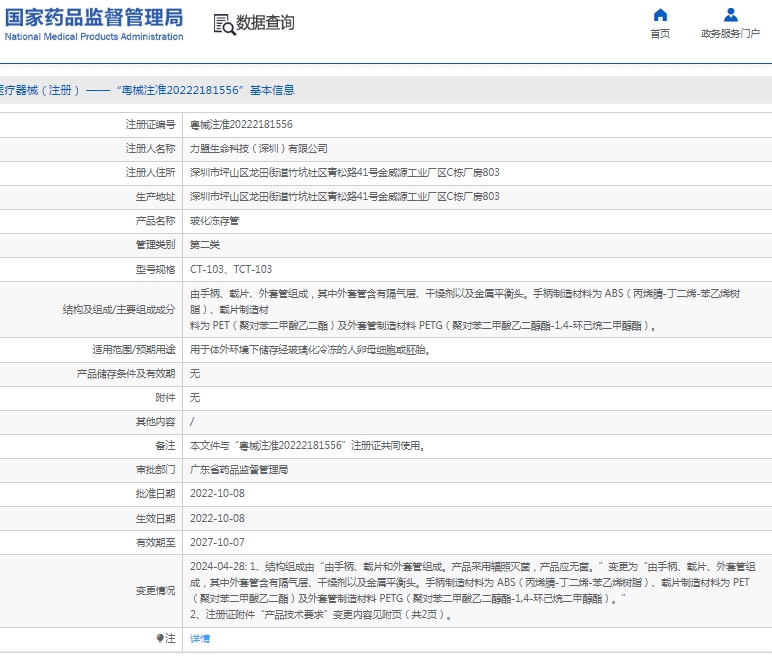Select the 生效日期 label
772x659 pixels.
tap(156, 518)
